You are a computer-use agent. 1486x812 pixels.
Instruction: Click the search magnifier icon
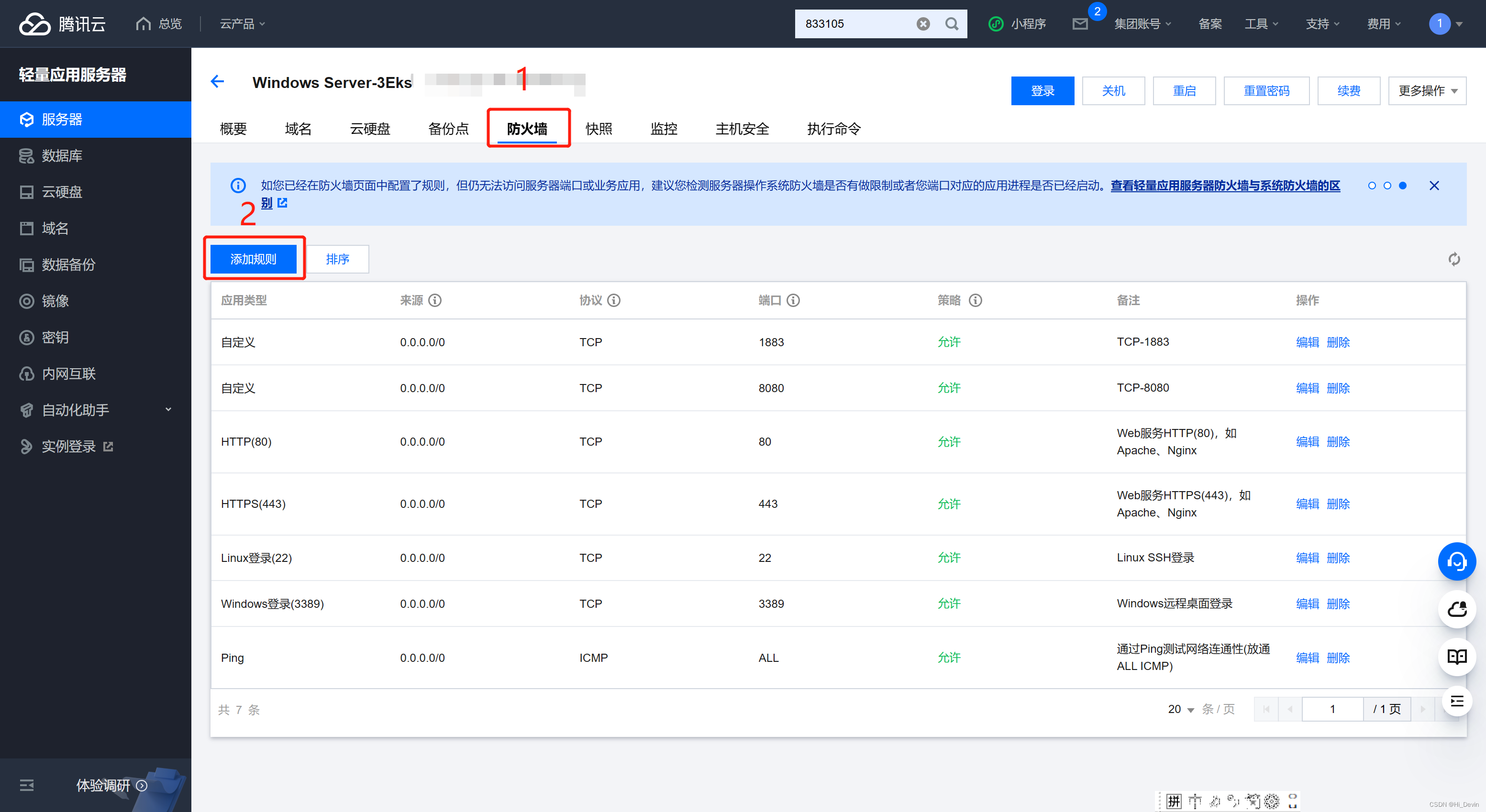[952, 23]
